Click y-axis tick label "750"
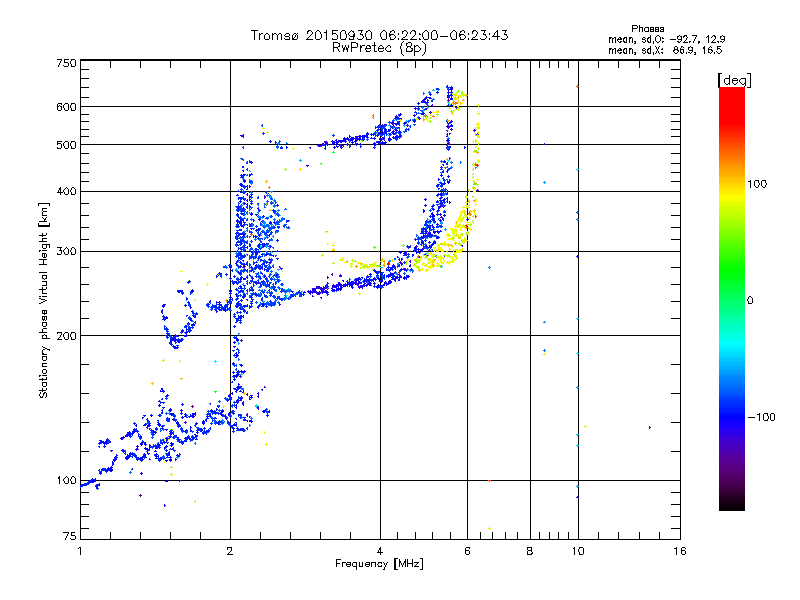 point(66,63)
